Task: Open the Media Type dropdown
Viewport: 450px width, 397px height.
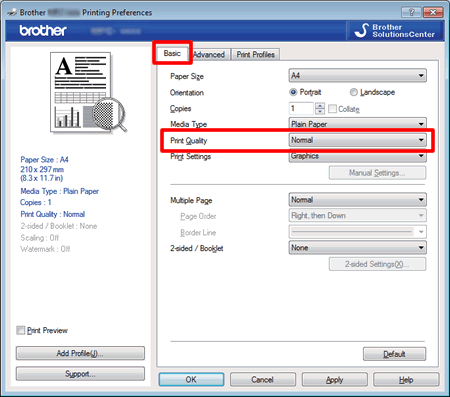Action: [357, 124]
